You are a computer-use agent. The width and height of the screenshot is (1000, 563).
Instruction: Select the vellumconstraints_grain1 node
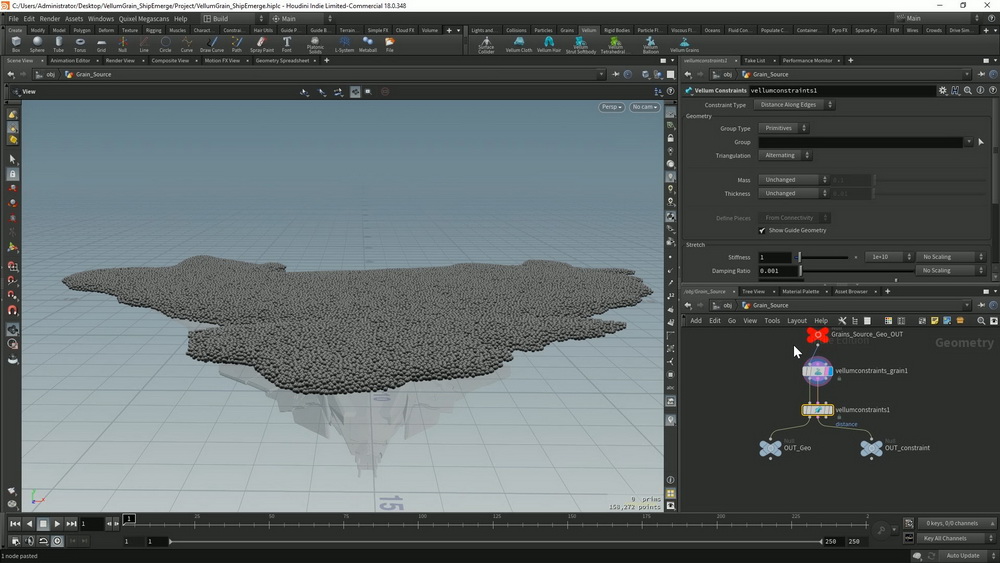click(818, 370)
